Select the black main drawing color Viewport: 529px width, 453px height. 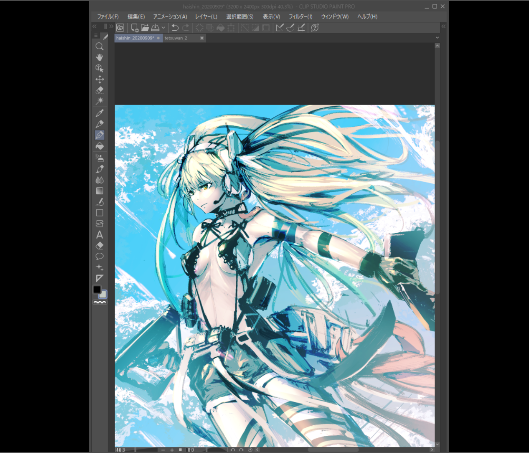(x=97, y=289)
